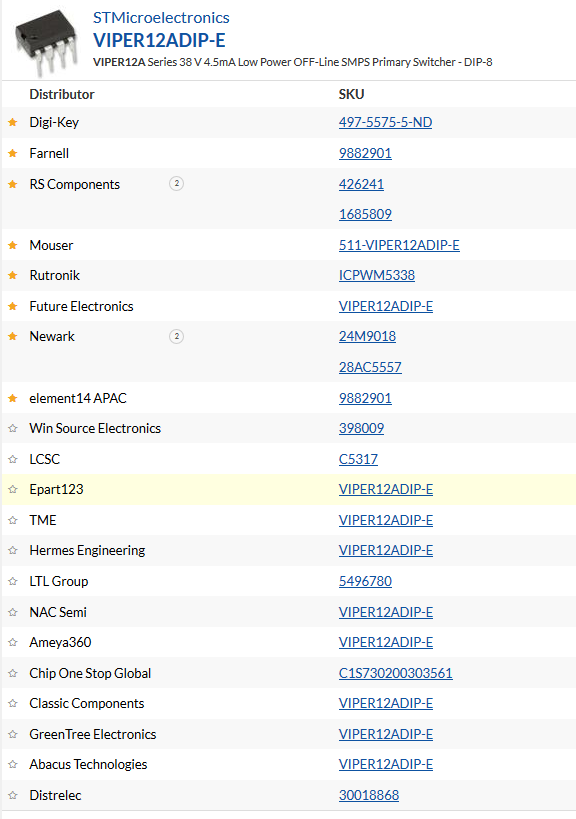Screen dimensions: 576x819
Task: Star the Win Source Electronics distributor
Action: (13, 428)
